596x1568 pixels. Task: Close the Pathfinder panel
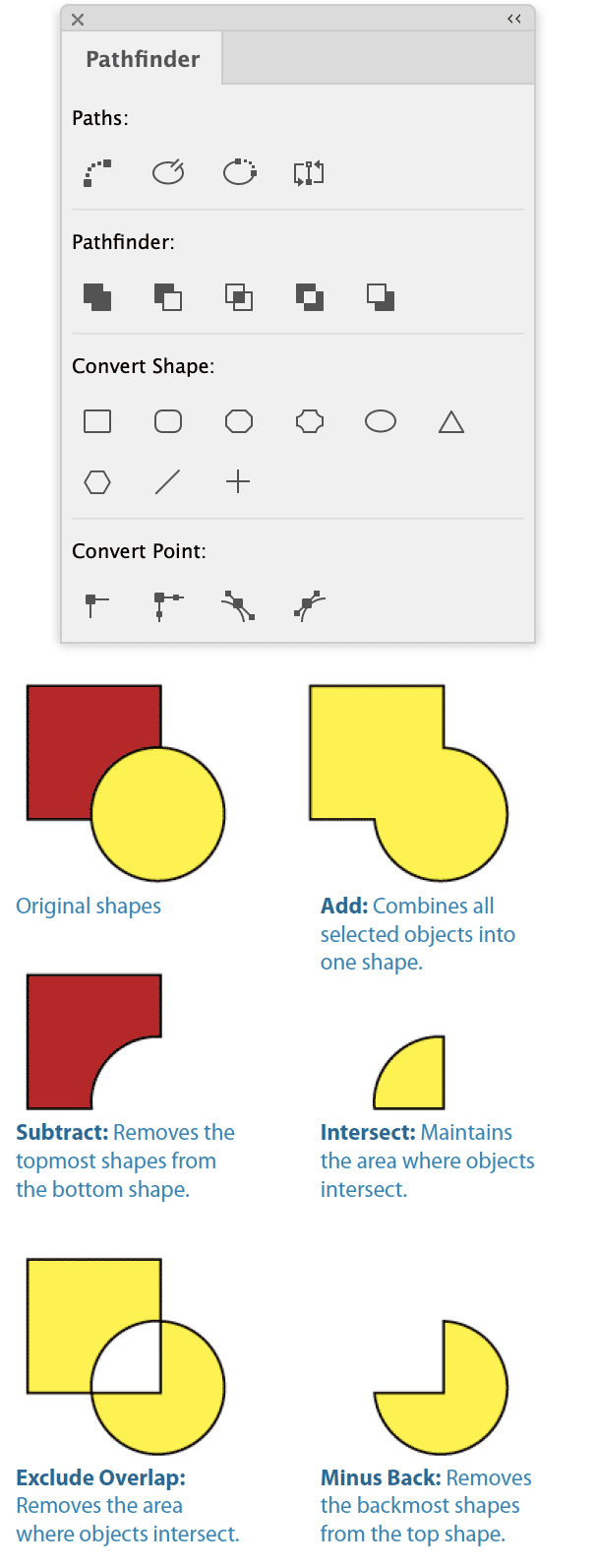coord(78,20)
